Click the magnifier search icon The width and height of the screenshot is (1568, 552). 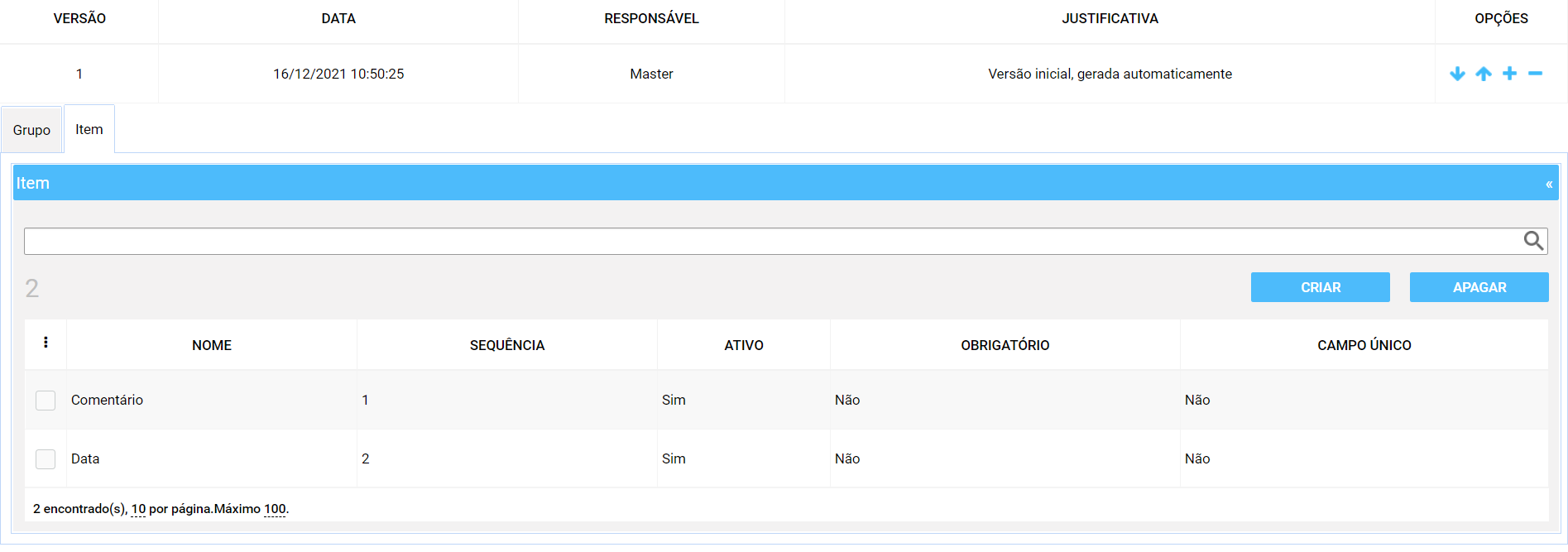pos(1533,241)
